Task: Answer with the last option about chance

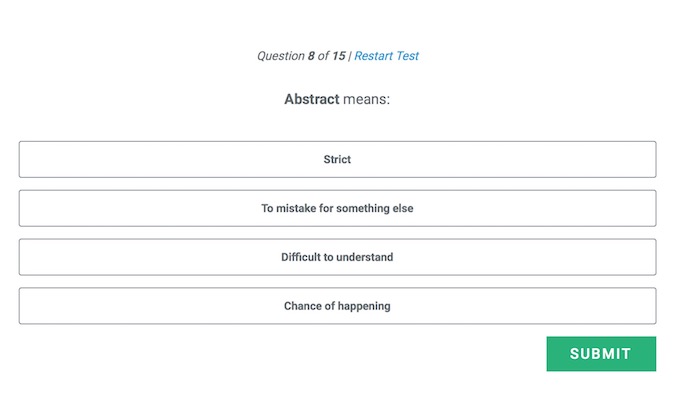Action: tap(337, 306)
